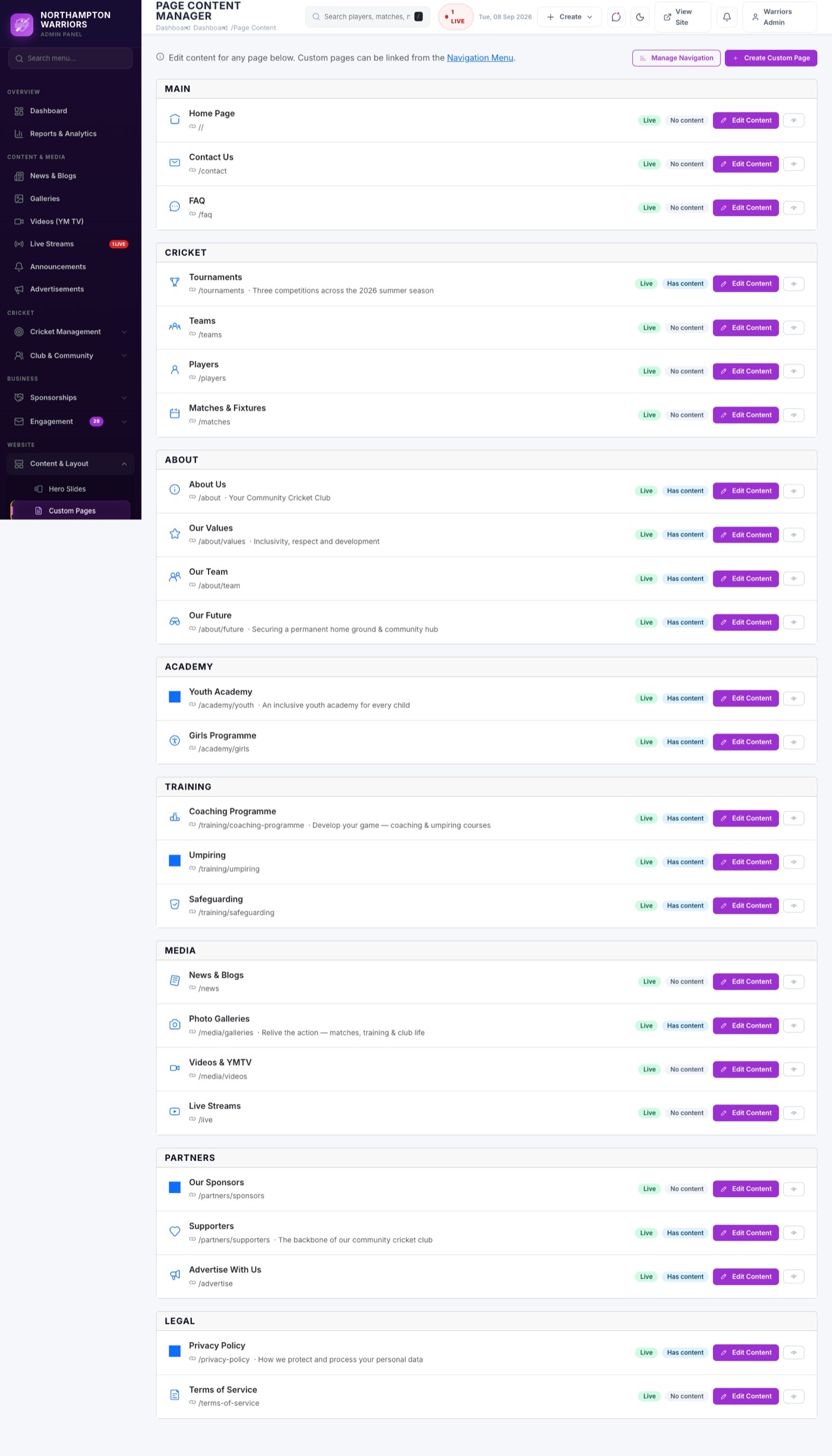The height and width of the screenshot is (1456, 832).
Task: Click the Teams group icon
Action: point(175,326)
